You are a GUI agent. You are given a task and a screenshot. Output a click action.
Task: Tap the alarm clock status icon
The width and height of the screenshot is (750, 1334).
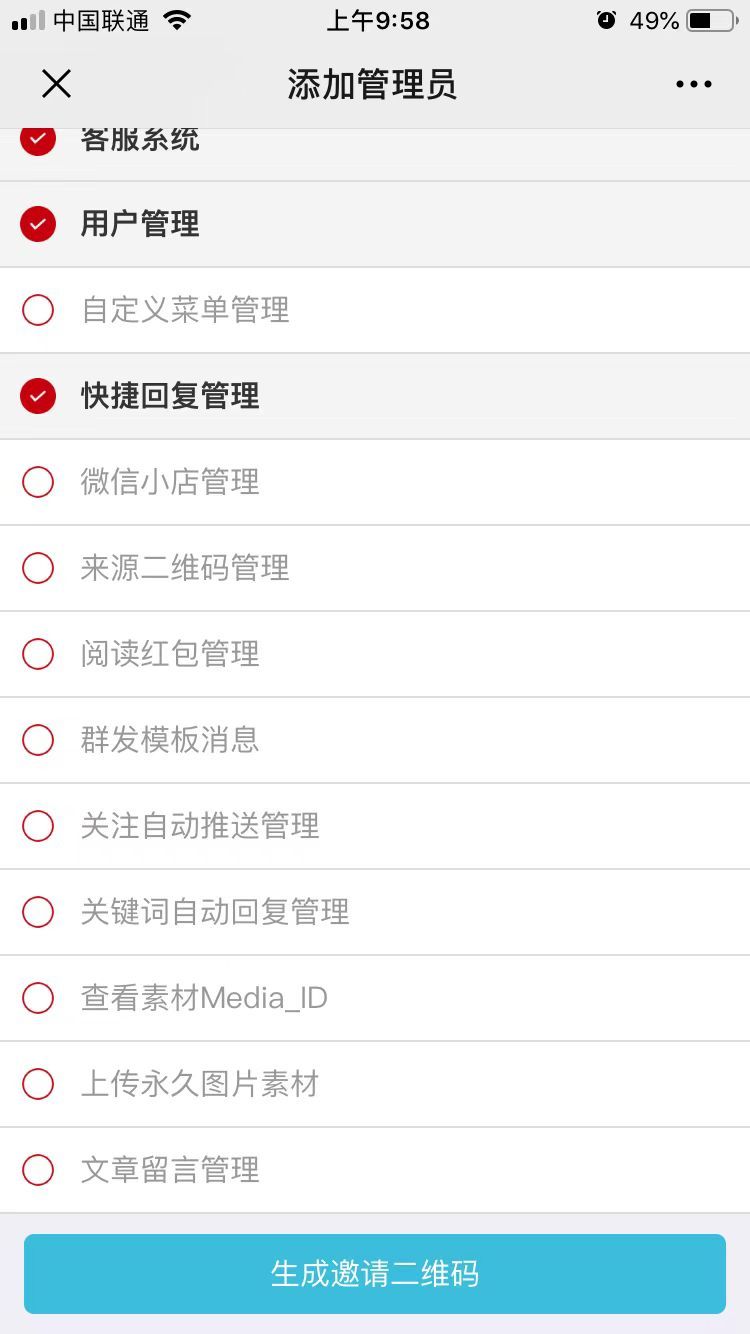(606, 21)
